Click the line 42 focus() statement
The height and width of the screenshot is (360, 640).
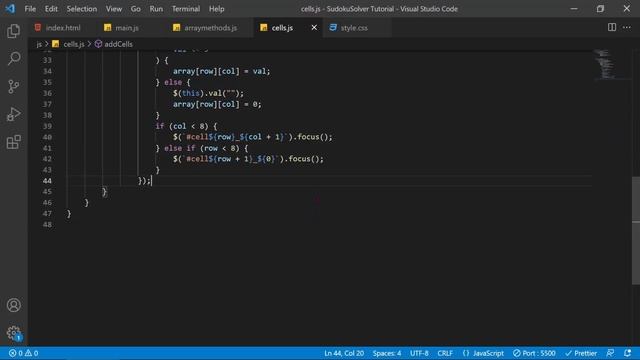pyautogui.click(x=248, y=159)
